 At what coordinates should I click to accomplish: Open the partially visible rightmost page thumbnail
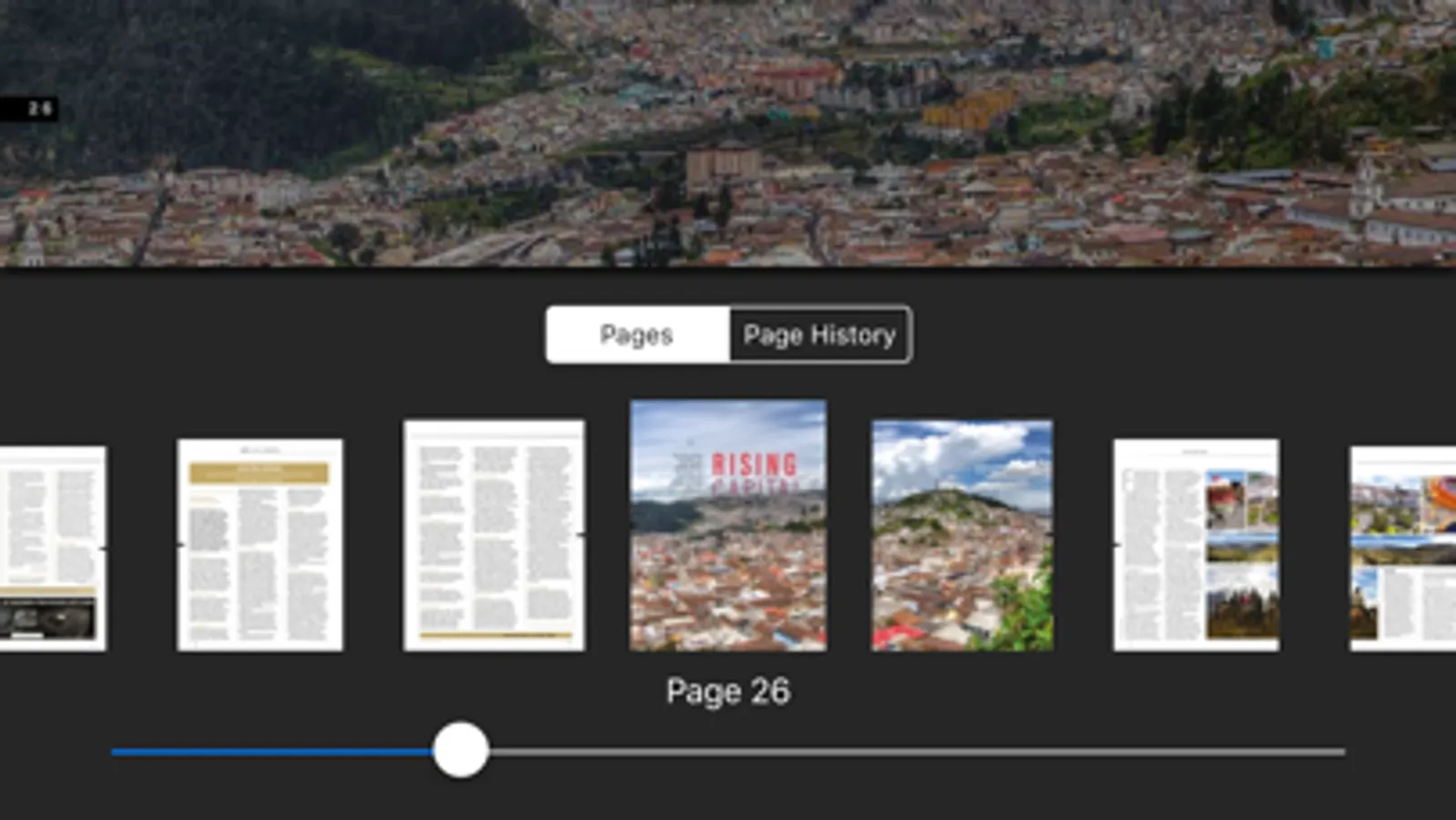click(x=1402, y=548)
